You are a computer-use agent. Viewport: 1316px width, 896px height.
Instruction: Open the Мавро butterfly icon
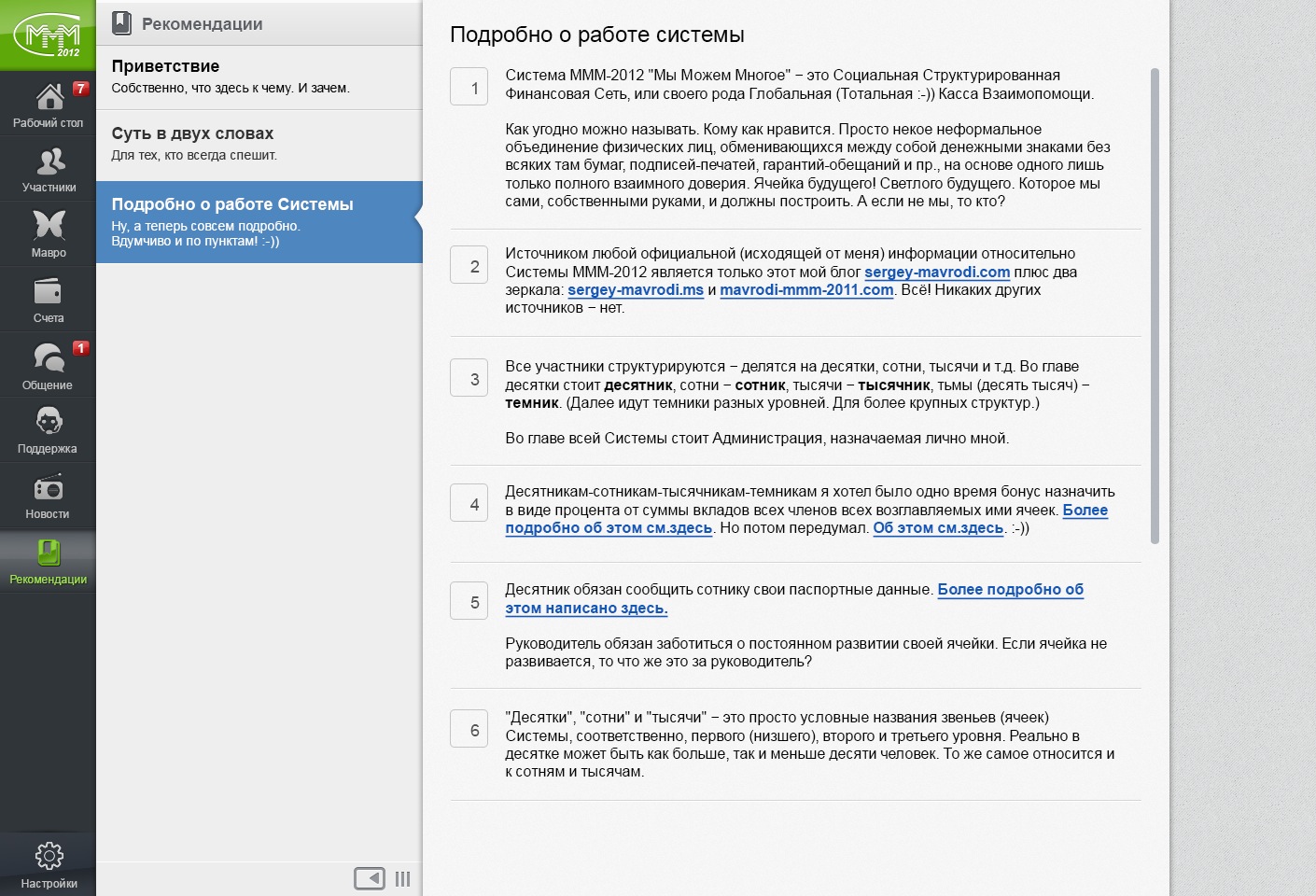tap(49, 225)
